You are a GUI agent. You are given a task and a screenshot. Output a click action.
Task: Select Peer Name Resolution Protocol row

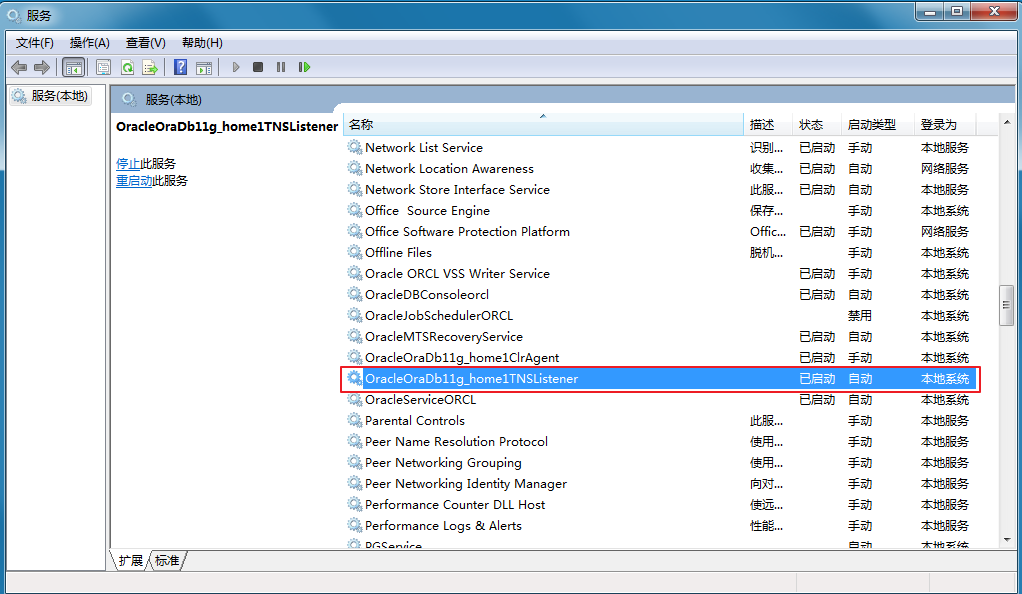pyautogui.click(x=660, y=441)
